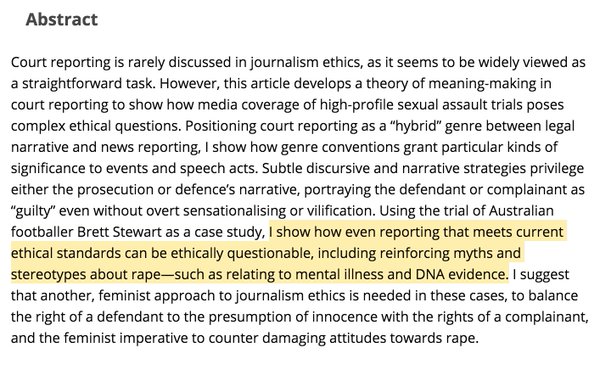Click the word vilification

pyautogui.click(x=341, y=211)
